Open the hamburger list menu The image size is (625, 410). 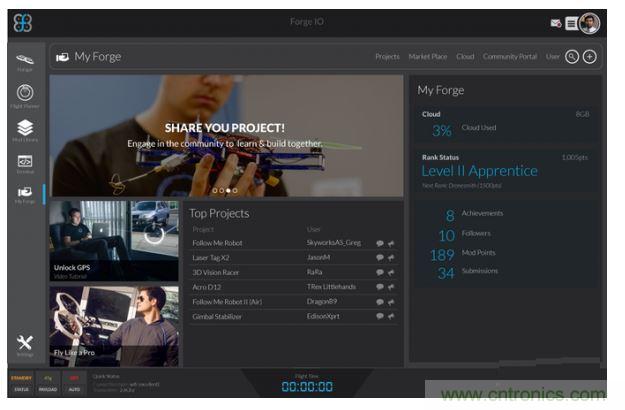571,23
